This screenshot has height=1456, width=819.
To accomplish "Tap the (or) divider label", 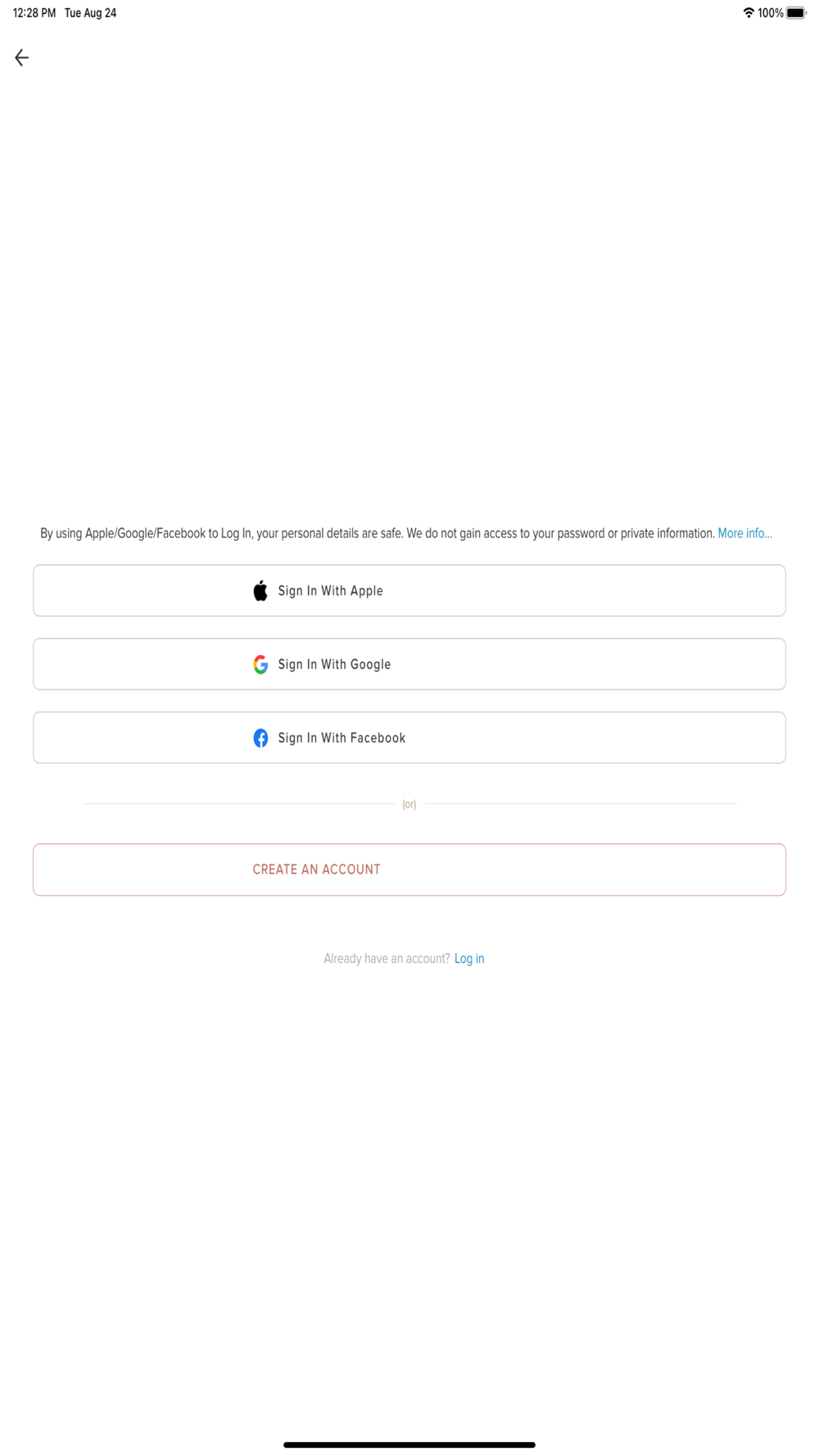I will (409, 804).
